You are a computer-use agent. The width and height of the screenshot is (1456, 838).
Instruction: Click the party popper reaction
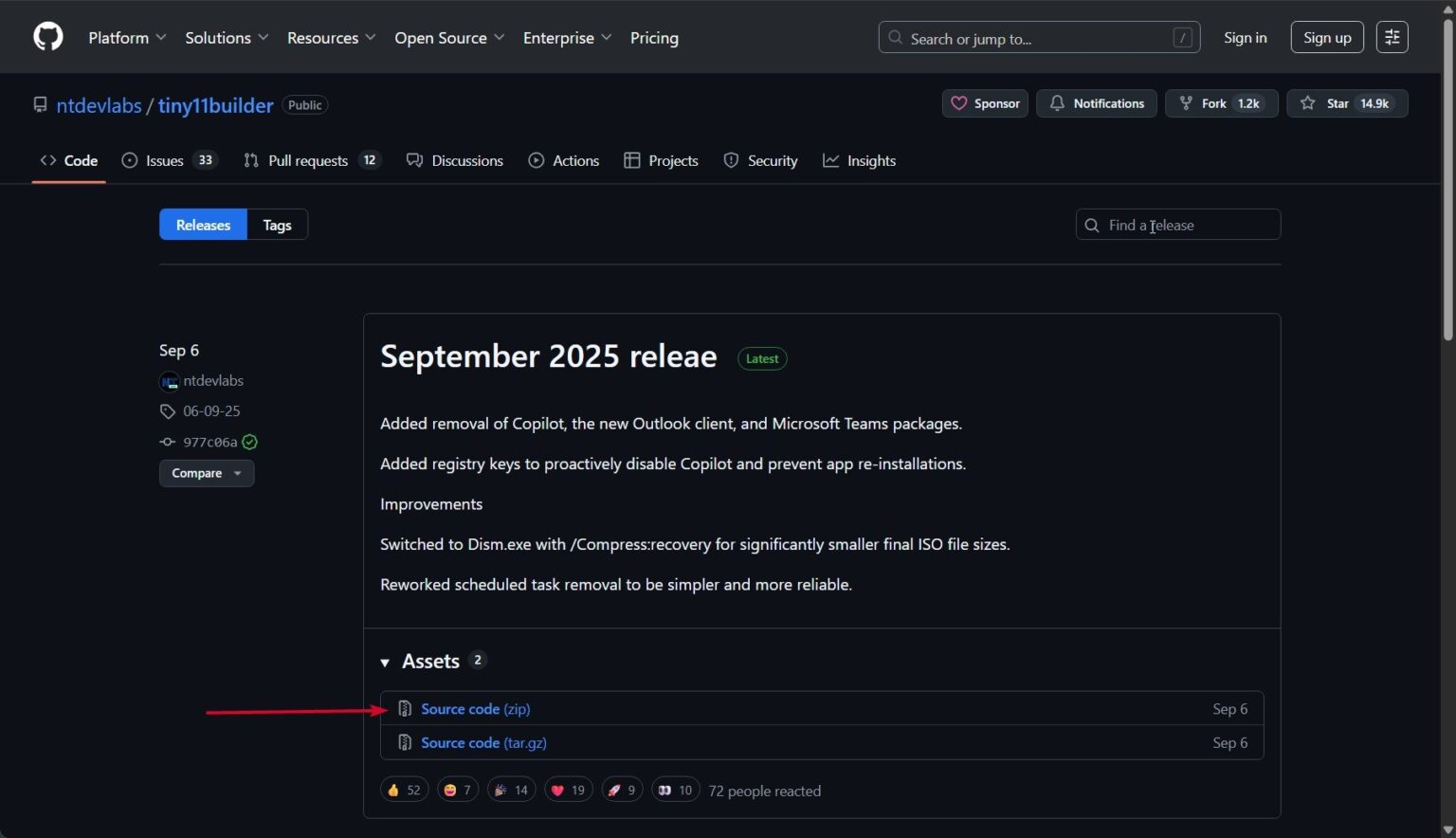click(x=511, y=790)
